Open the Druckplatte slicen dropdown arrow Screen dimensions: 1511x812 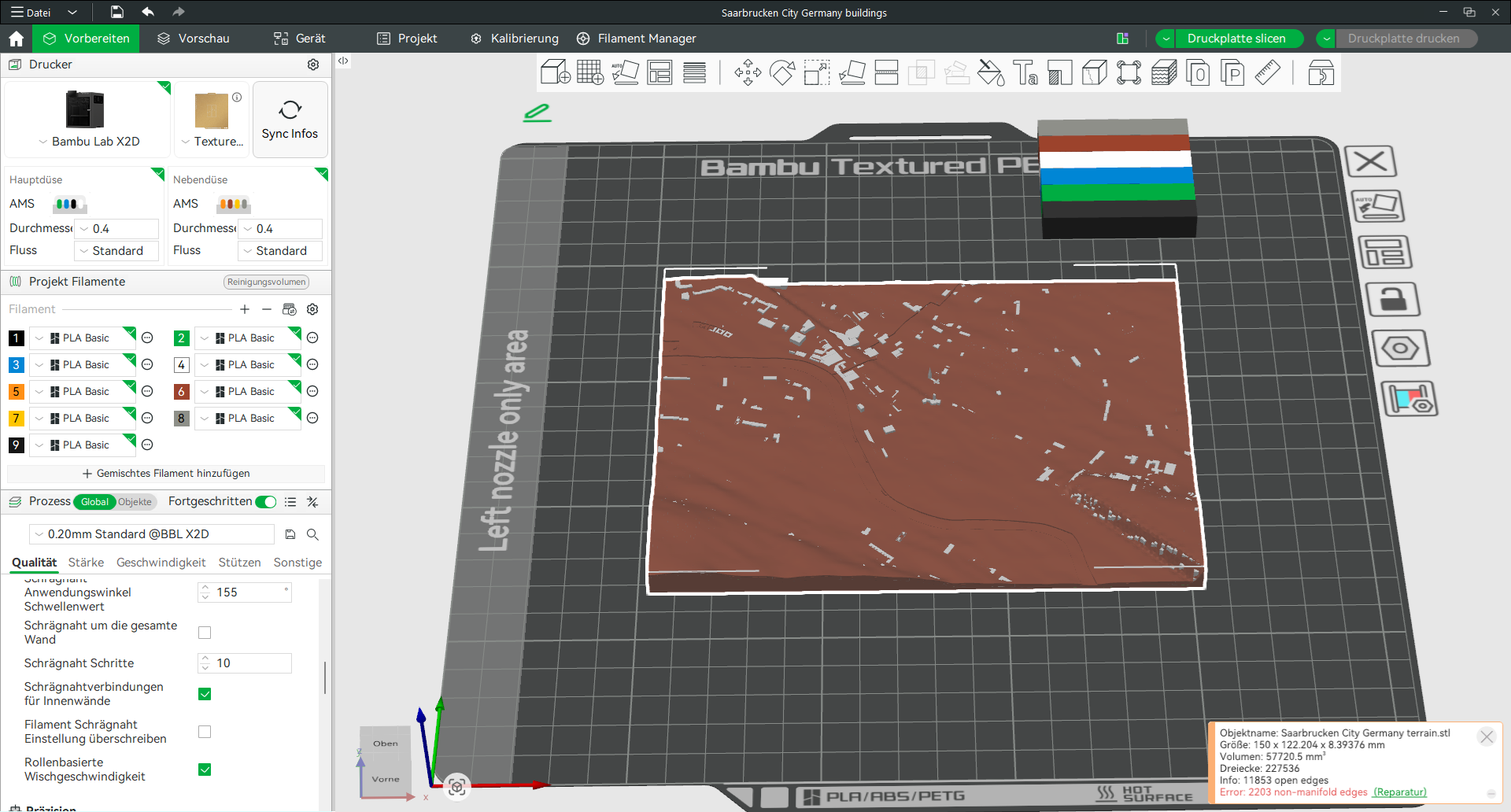coord(1166,39)
